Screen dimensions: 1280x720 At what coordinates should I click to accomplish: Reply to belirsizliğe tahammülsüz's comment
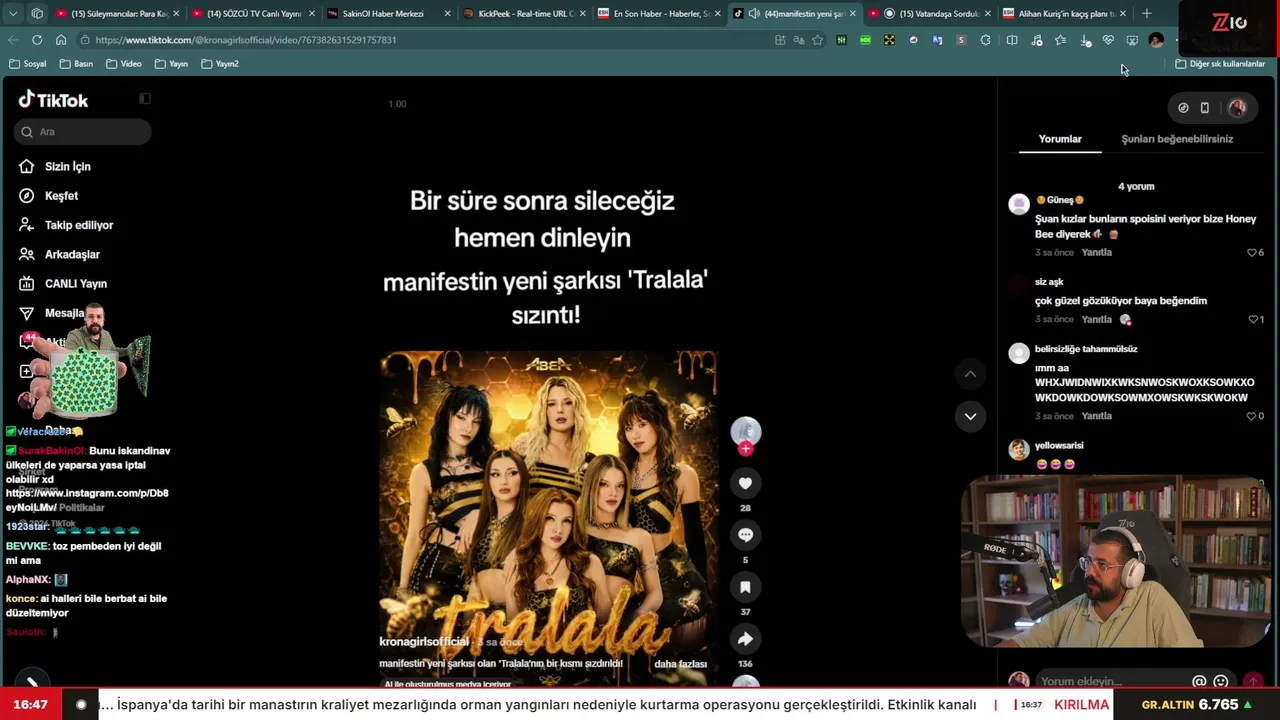click(1096, 416)
